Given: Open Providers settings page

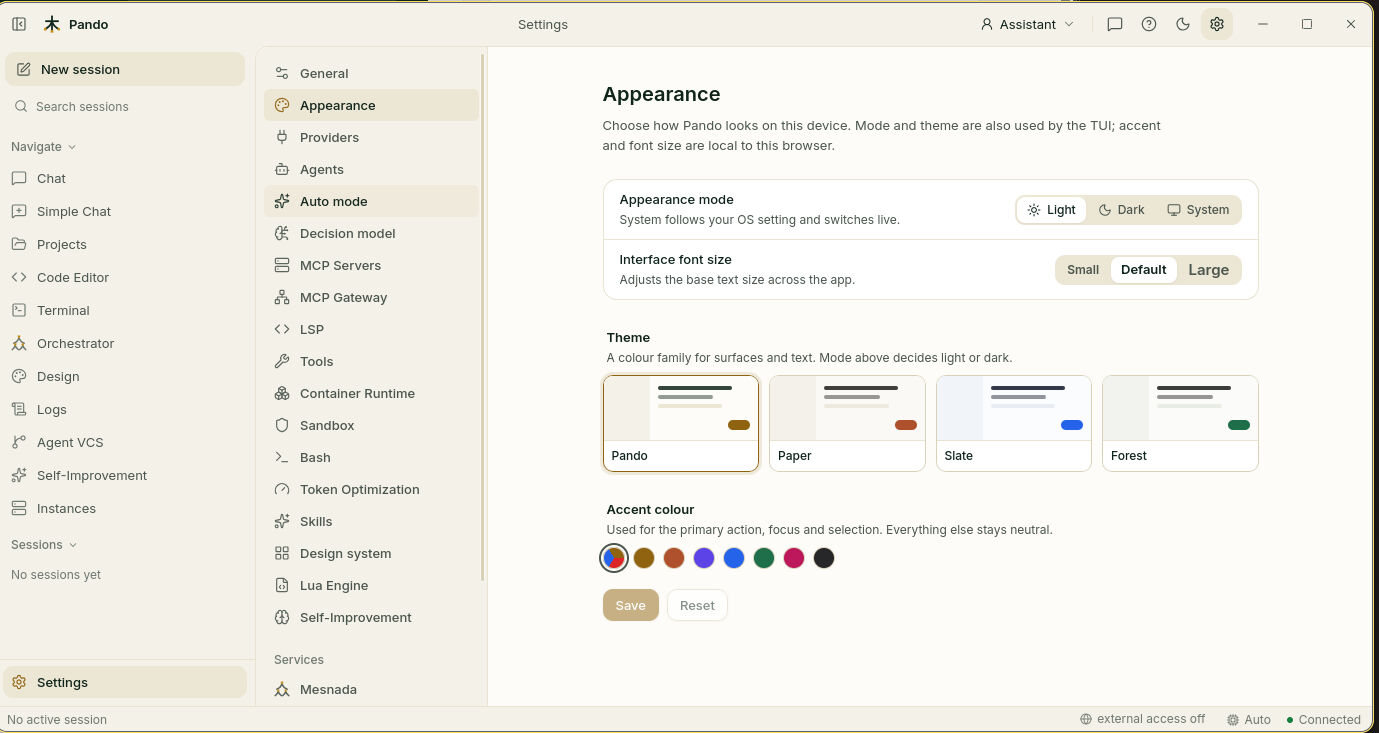Looking at the screenshot, I should point(371,137).
